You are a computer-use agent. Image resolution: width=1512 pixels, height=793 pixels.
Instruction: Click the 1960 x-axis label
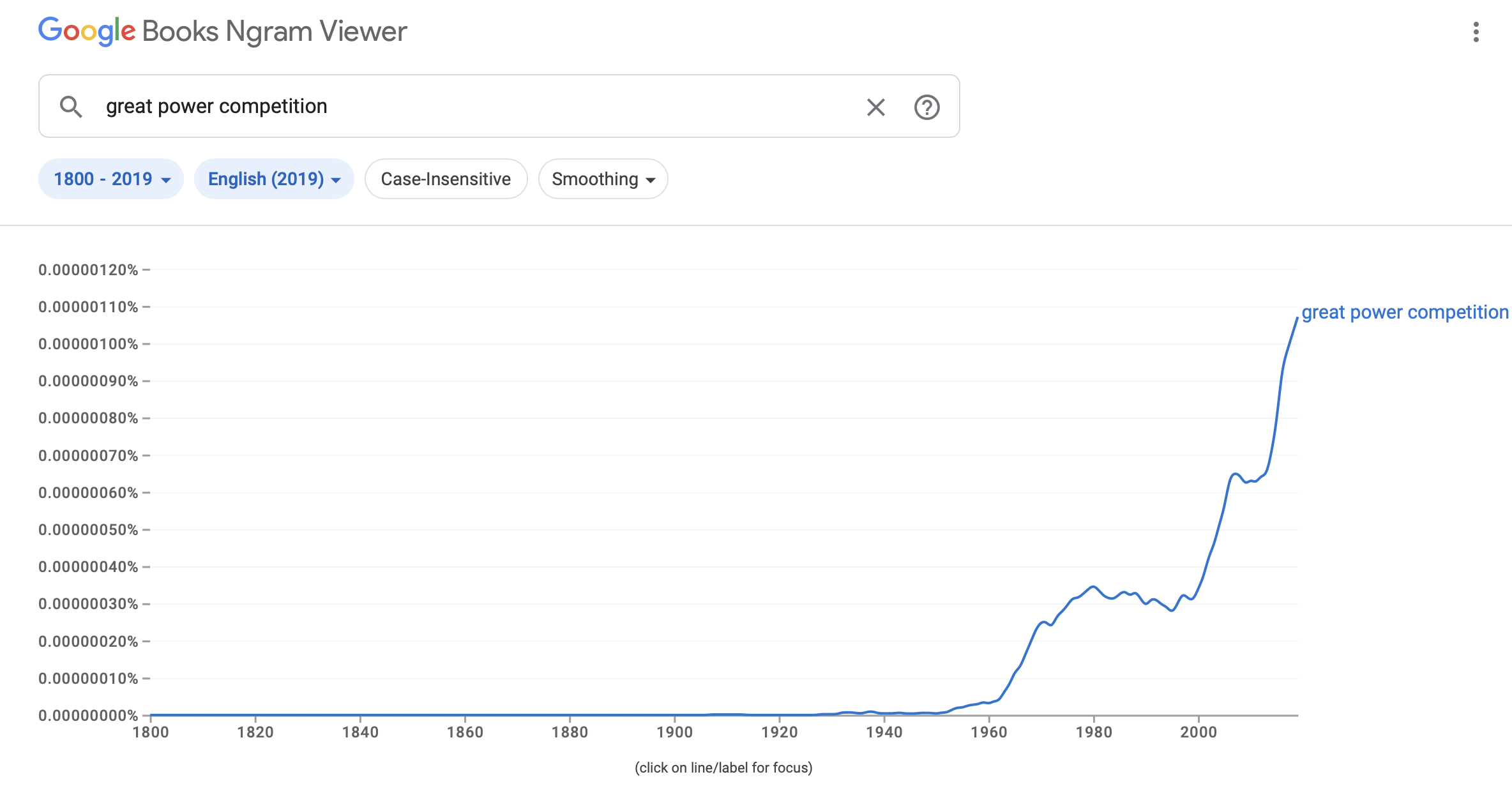click(x=989, y=732)
